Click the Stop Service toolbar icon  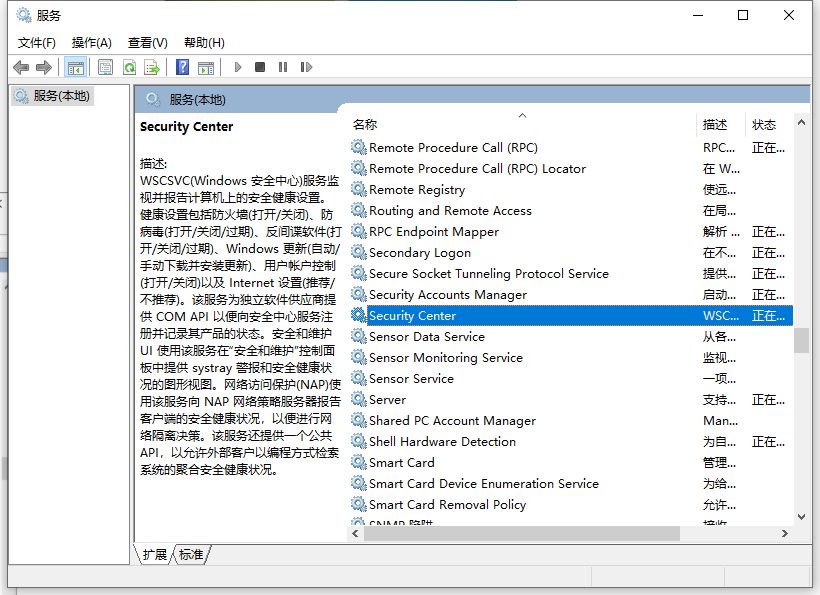coord(259,66)
